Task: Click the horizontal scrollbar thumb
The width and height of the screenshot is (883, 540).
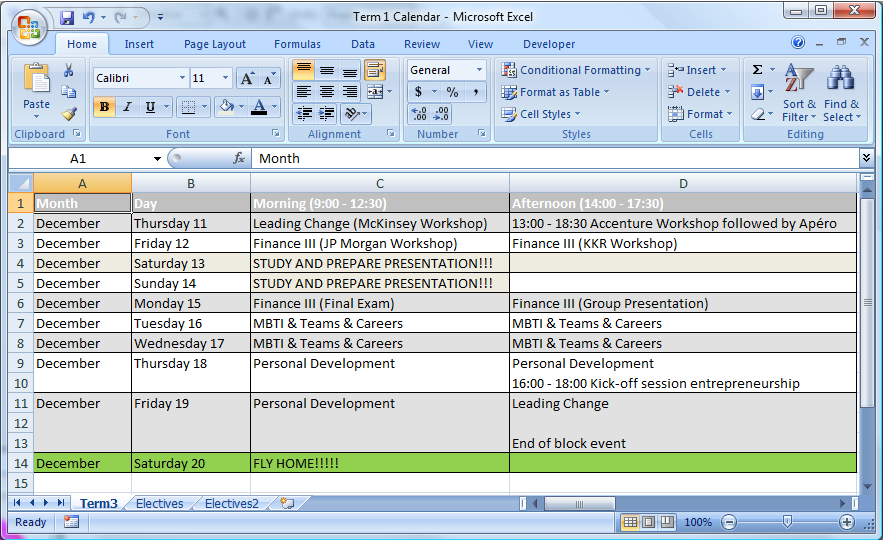Action: coord(579,503)
